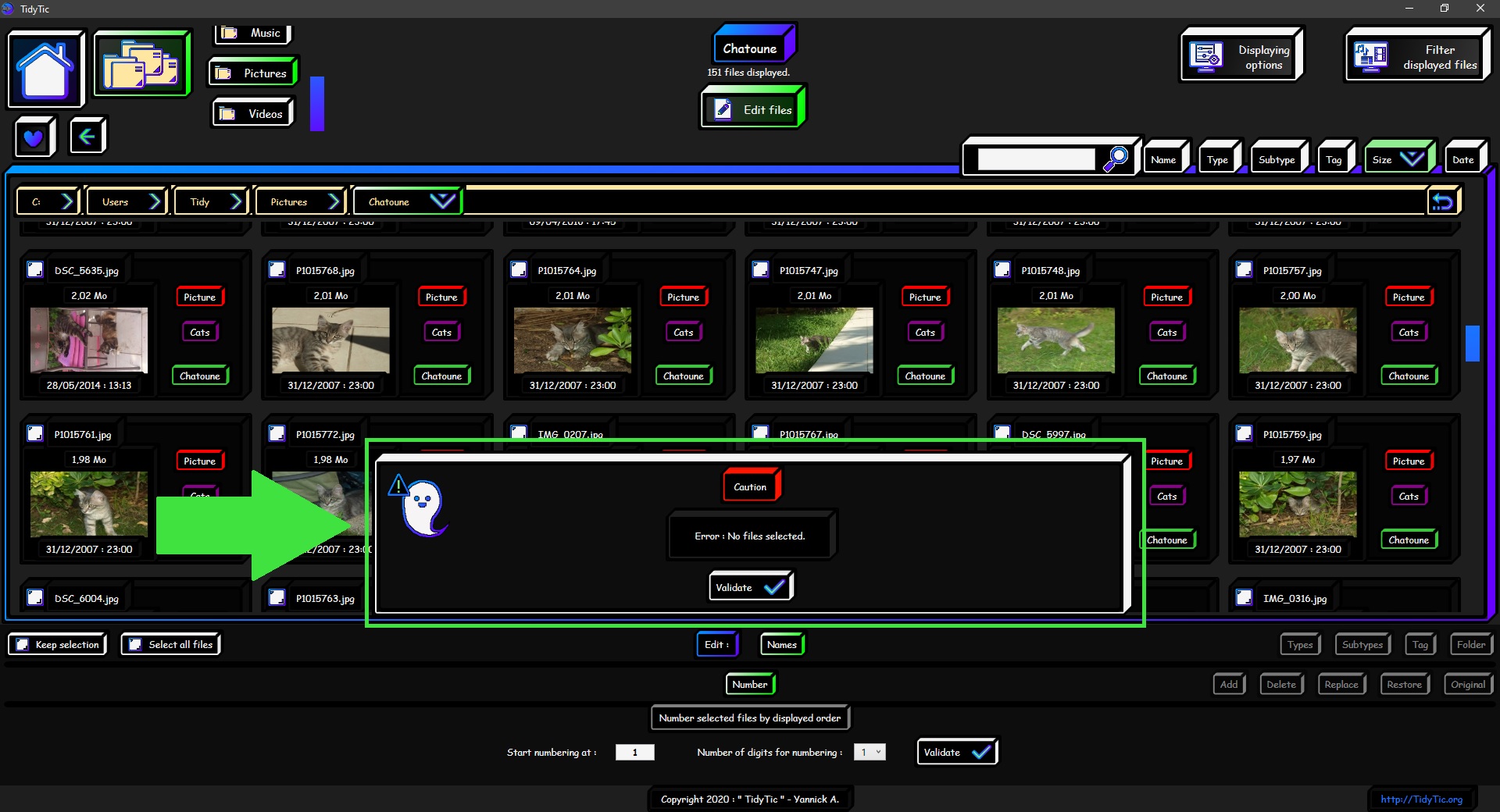
Task: Select checkbox for P1015748.jpg
Action: tap(1002, 269)
